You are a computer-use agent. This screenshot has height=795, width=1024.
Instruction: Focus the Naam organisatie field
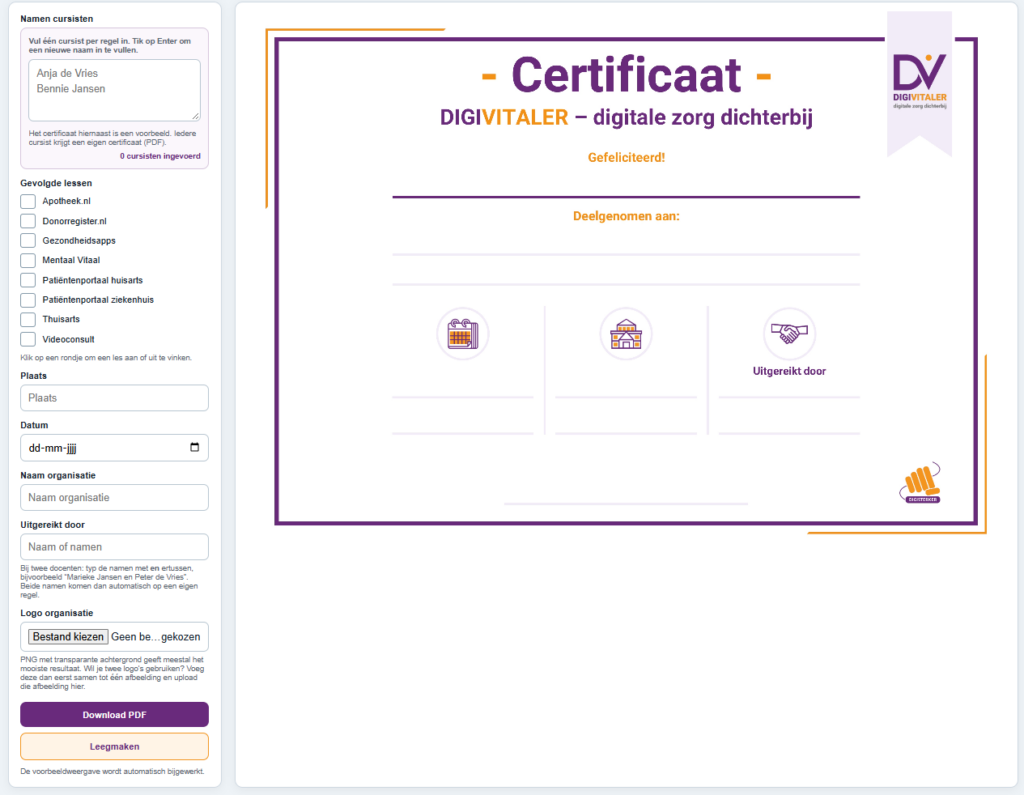tap(114, 497)
